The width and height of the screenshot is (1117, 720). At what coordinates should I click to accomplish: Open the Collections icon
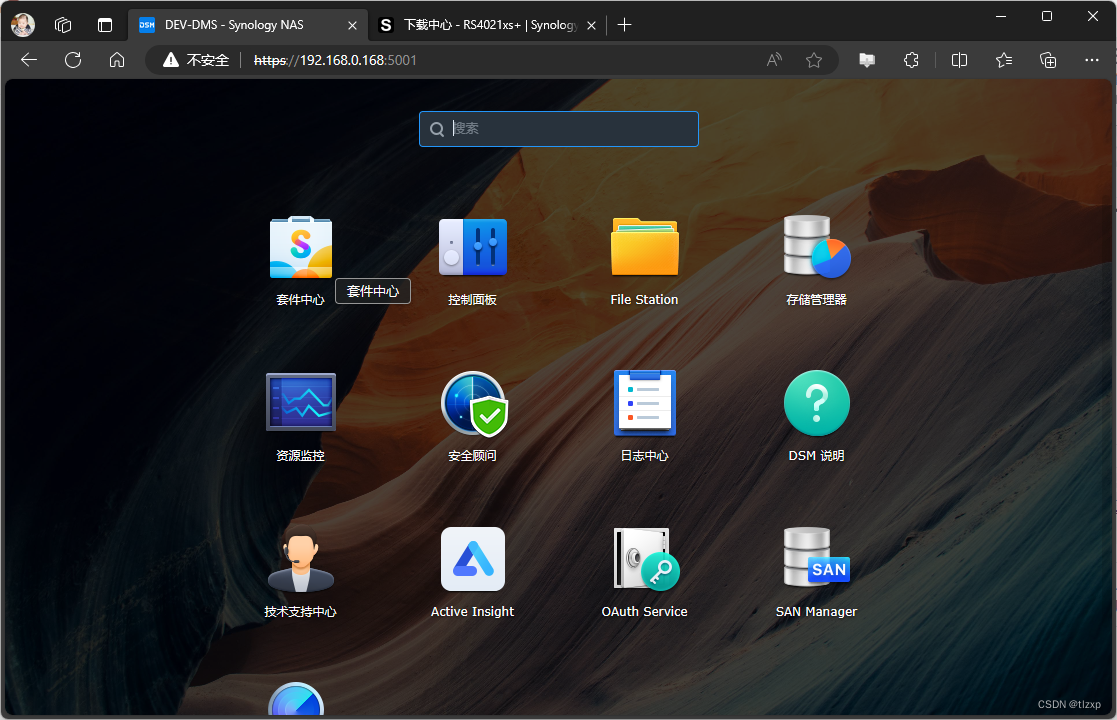[x=1048, y=60]
